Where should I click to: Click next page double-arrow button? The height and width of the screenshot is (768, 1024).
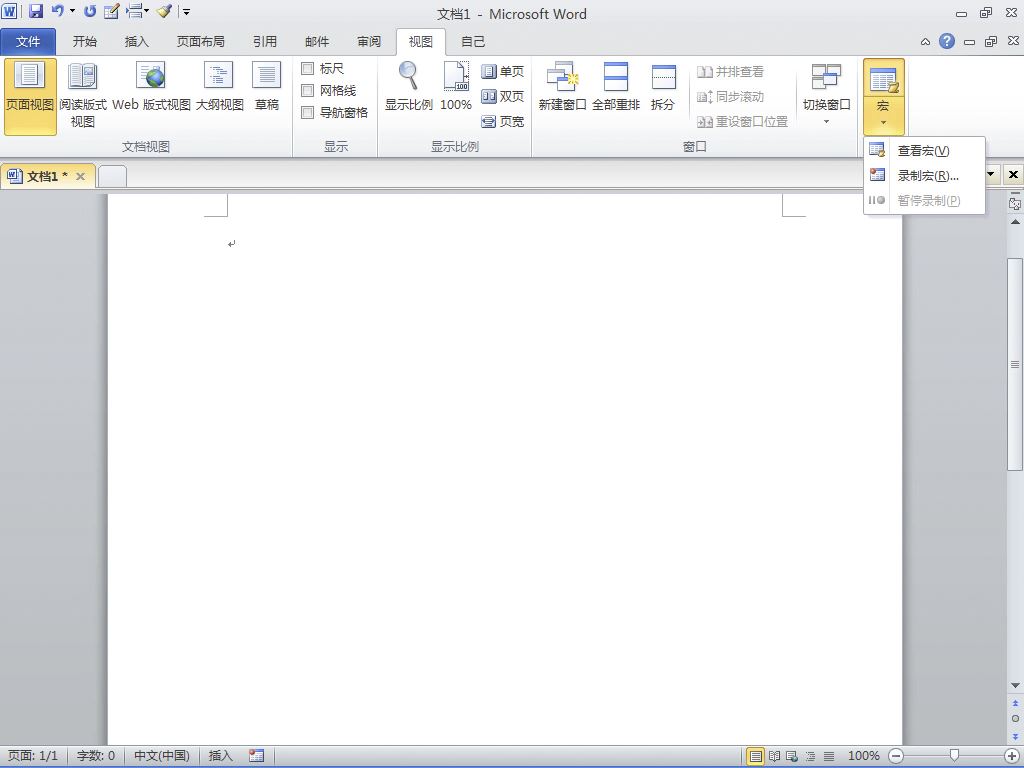(x=1015, y=736)
